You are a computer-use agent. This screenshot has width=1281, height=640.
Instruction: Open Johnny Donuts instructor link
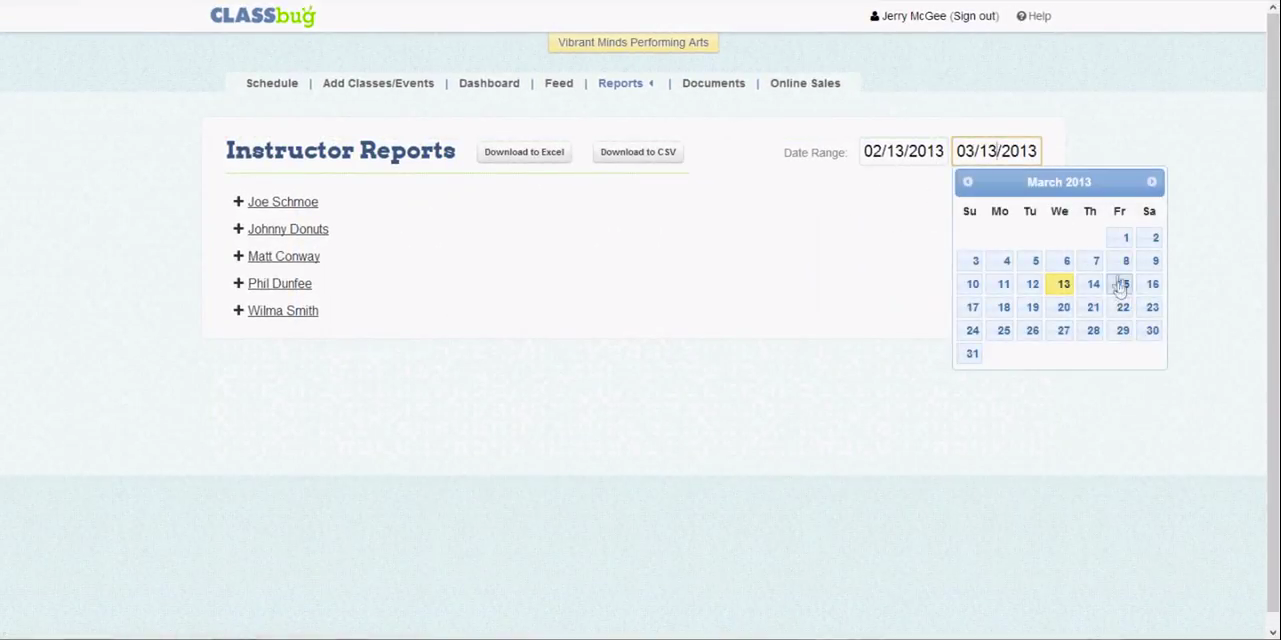click(288, 229)
